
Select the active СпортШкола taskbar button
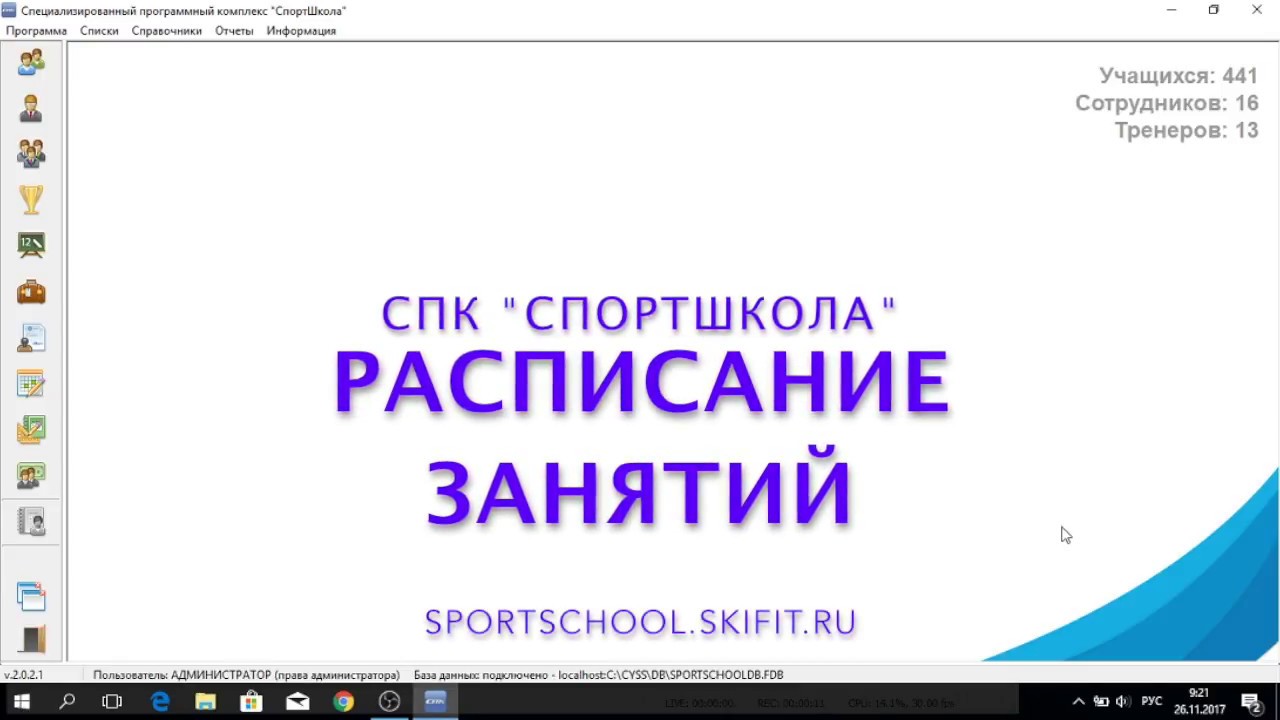[x=435, y=702]
